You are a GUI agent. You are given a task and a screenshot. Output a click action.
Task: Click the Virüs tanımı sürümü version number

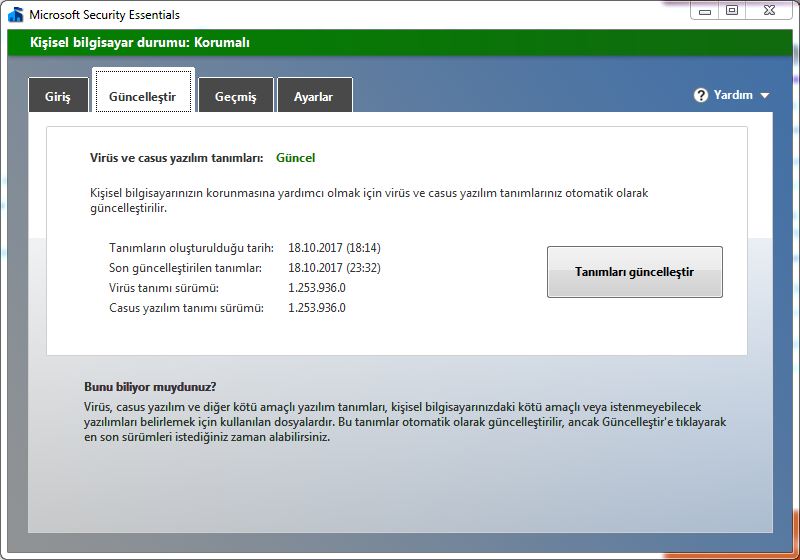pos(317,288)
